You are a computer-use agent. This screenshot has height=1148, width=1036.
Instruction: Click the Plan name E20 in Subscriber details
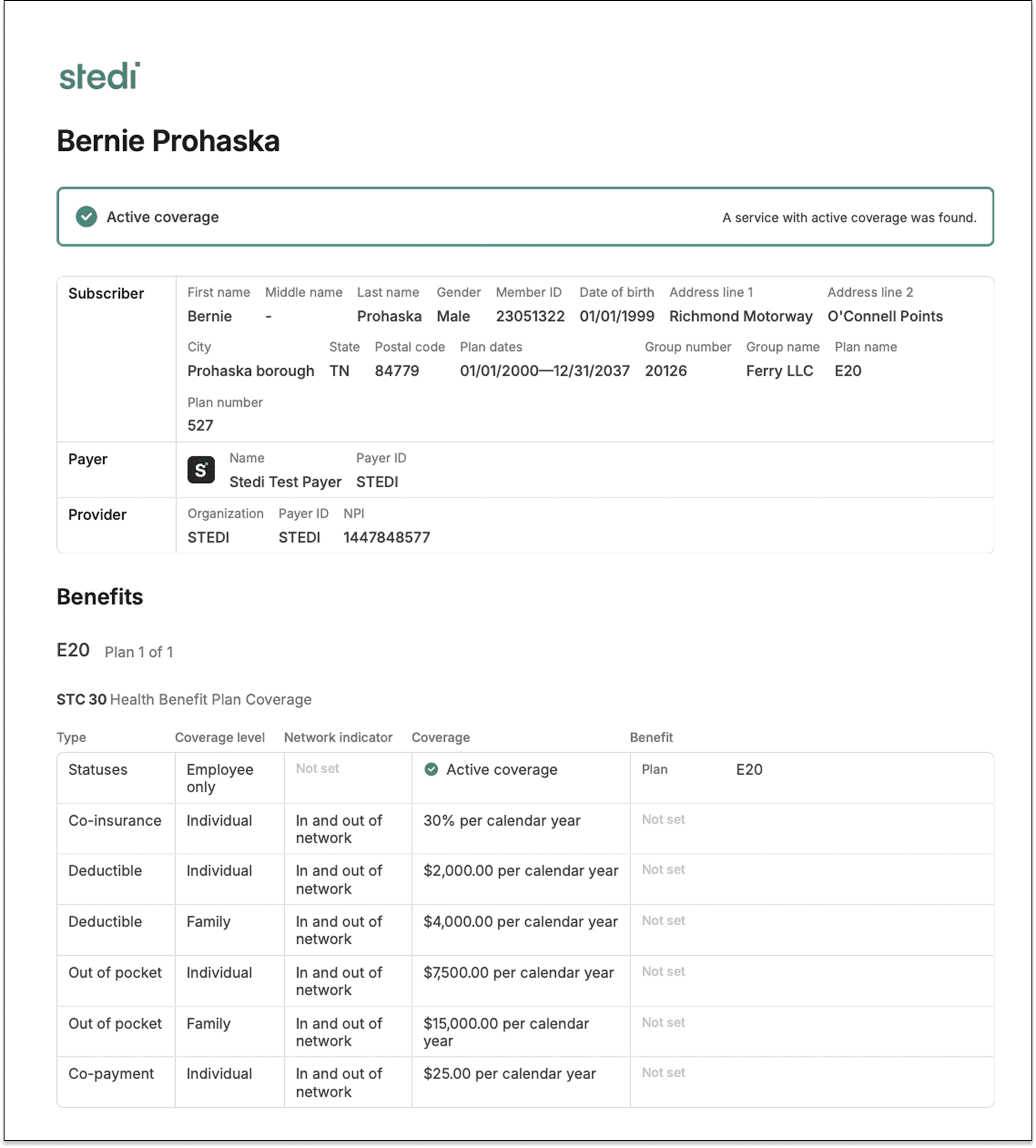848,371
